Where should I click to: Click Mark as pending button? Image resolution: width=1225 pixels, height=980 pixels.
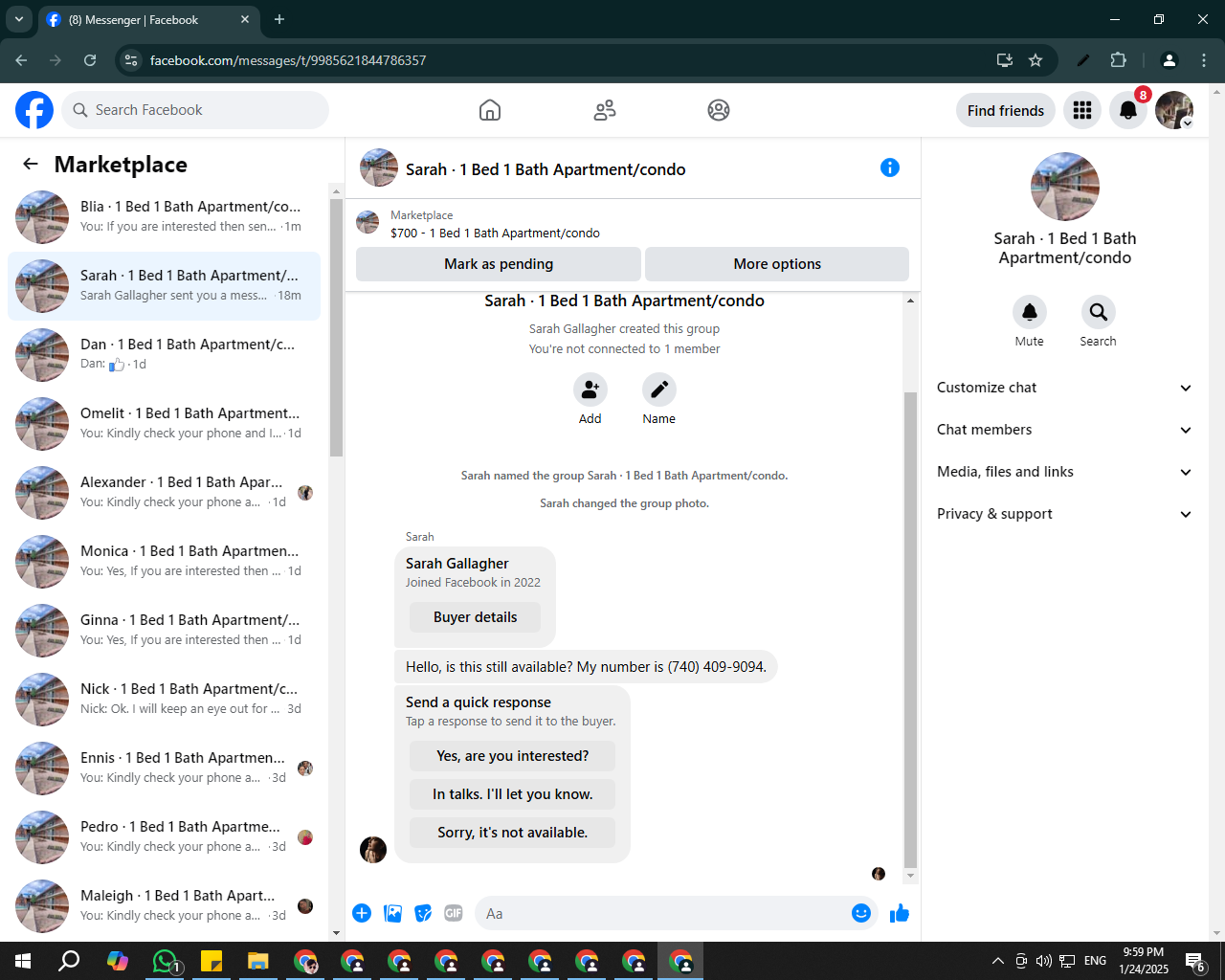(x=499, y=264)
